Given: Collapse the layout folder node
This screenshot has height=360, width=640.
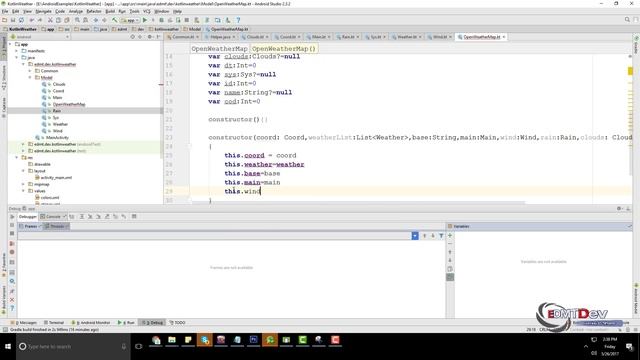Looking at the screenshot, I should (23, 171).
